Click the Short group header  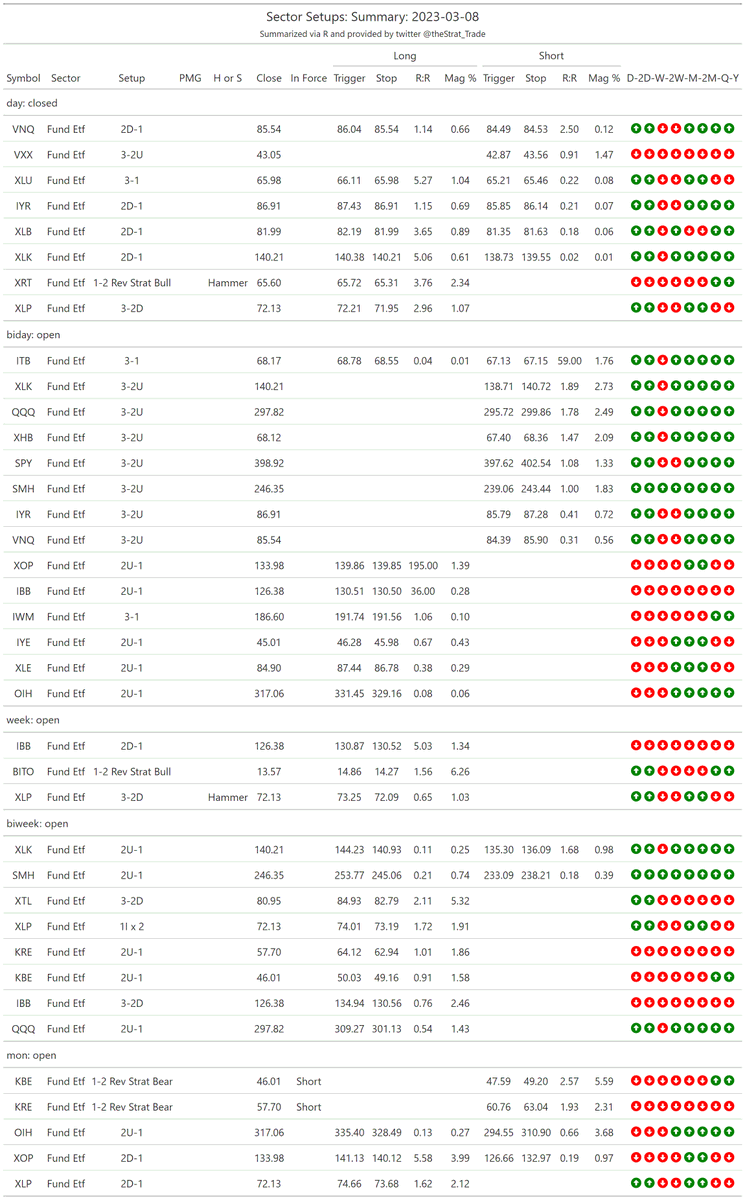pyautogui.click(x=551, y=56)
